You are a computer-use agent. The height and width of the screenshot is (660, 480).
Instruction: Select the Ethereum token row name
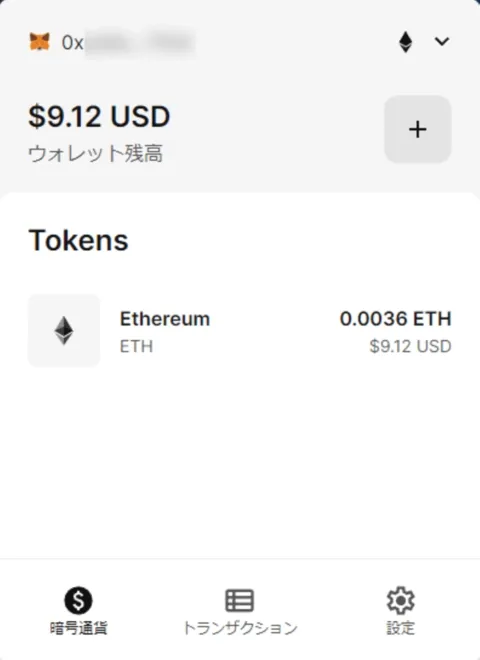coord(165,319)
